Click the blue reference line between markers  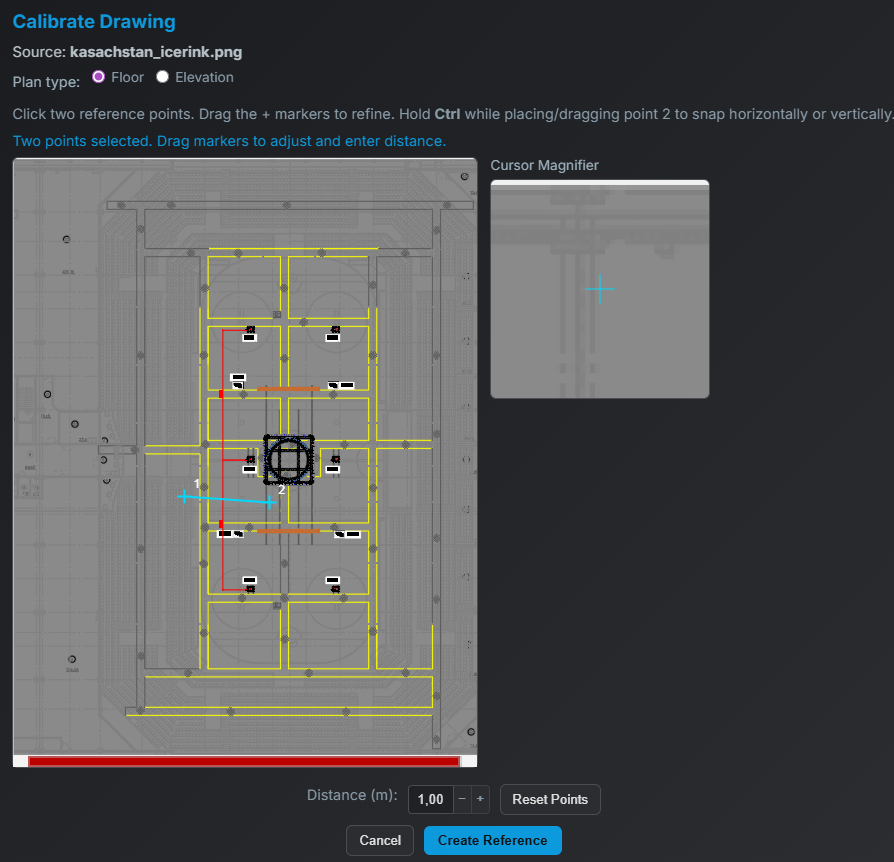(225, 498)
